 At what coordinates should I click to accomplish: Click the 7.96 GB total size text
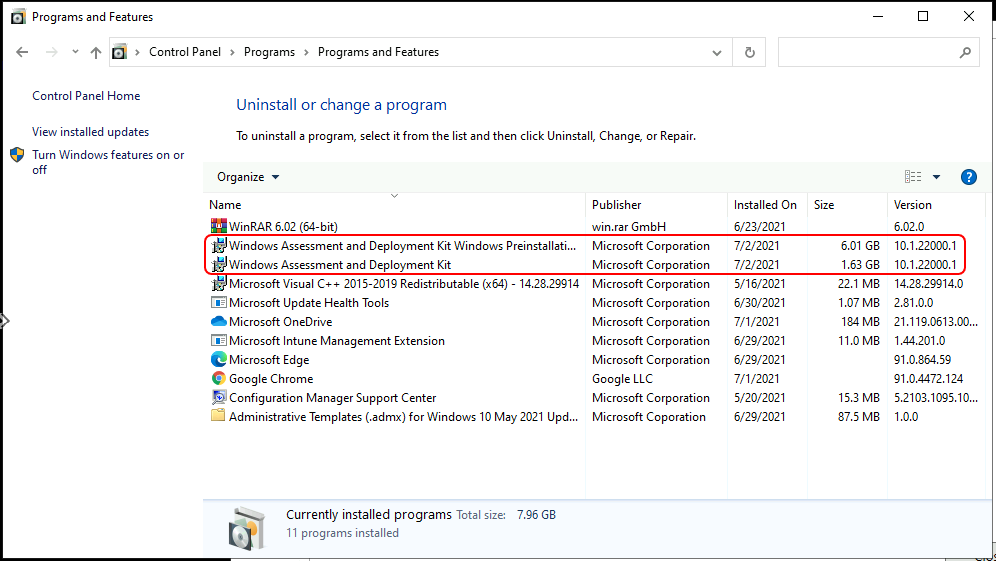[x=536, y=515]
